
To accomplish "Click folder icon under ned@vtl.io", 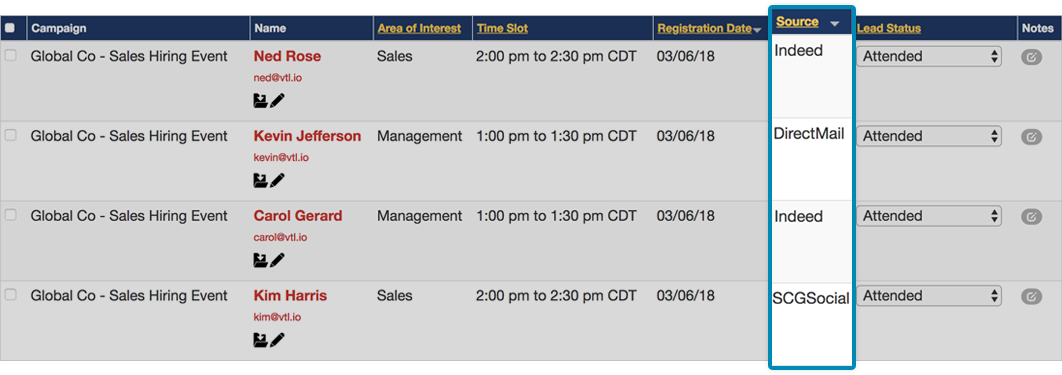I will click(x=260, y=101).
